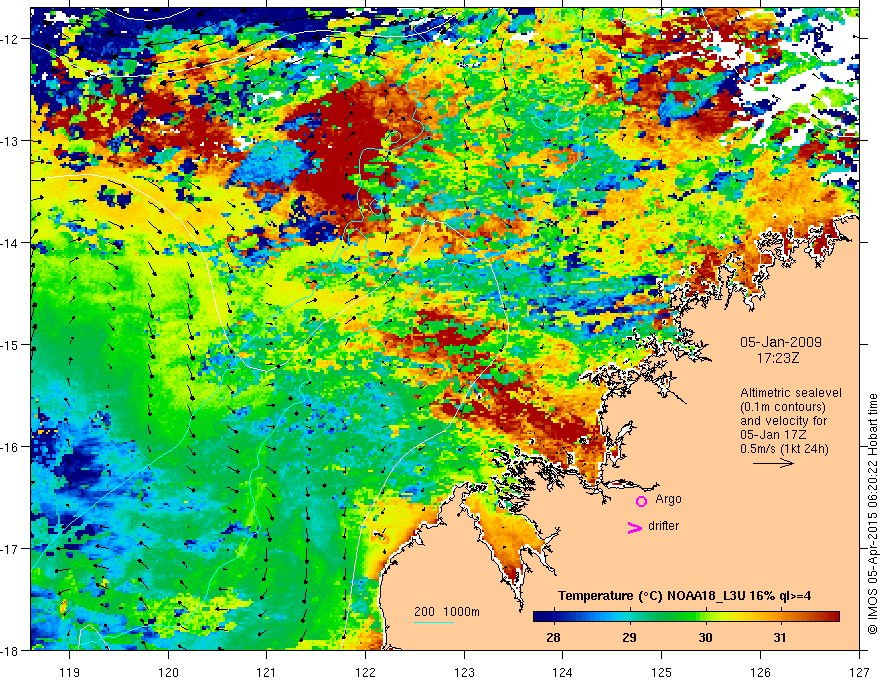Click the -17 latitude axis label
This screenshot has width=880, height=680.
tap(10, 548)
